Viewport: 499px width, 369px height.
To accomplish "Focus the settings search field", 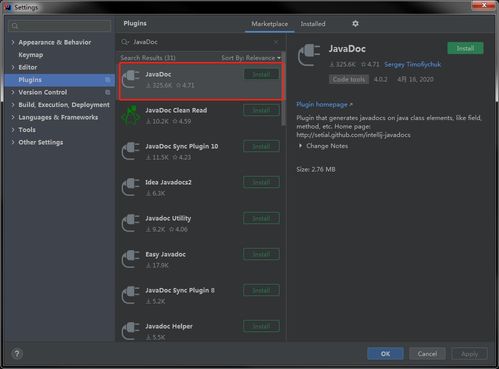I will tap(60, 26).
